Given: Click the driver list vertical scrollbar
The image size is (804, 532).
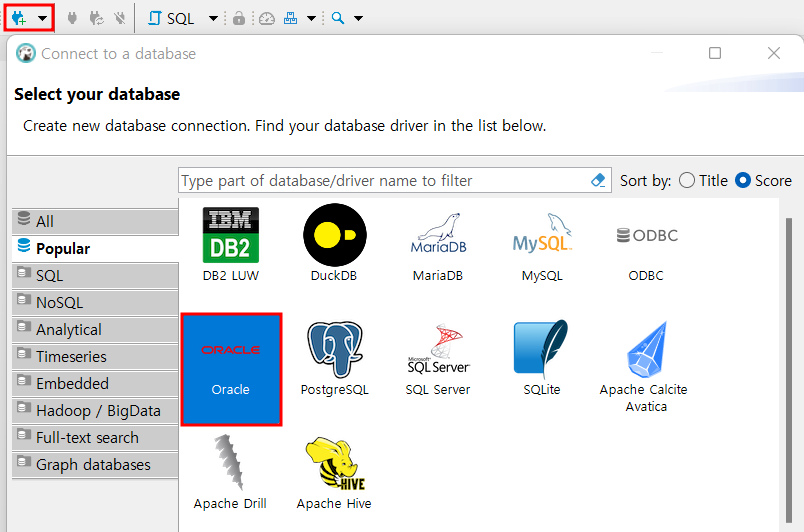Looking at the screenshot, I should 789,369.
